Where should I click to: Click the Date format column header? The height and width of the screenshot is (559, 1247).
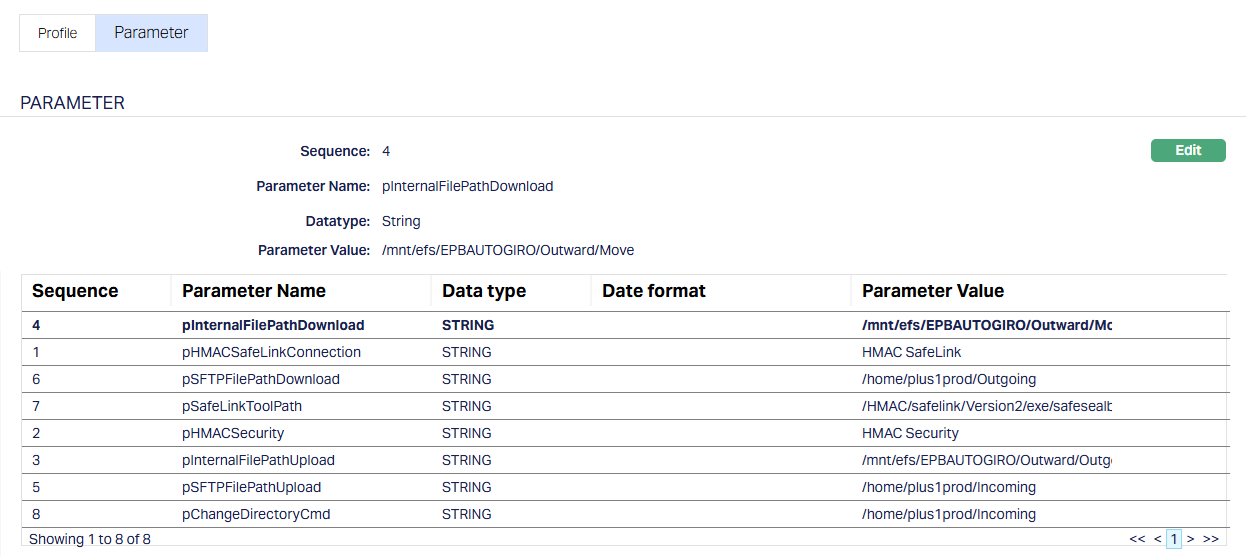(x=654, y=291)
